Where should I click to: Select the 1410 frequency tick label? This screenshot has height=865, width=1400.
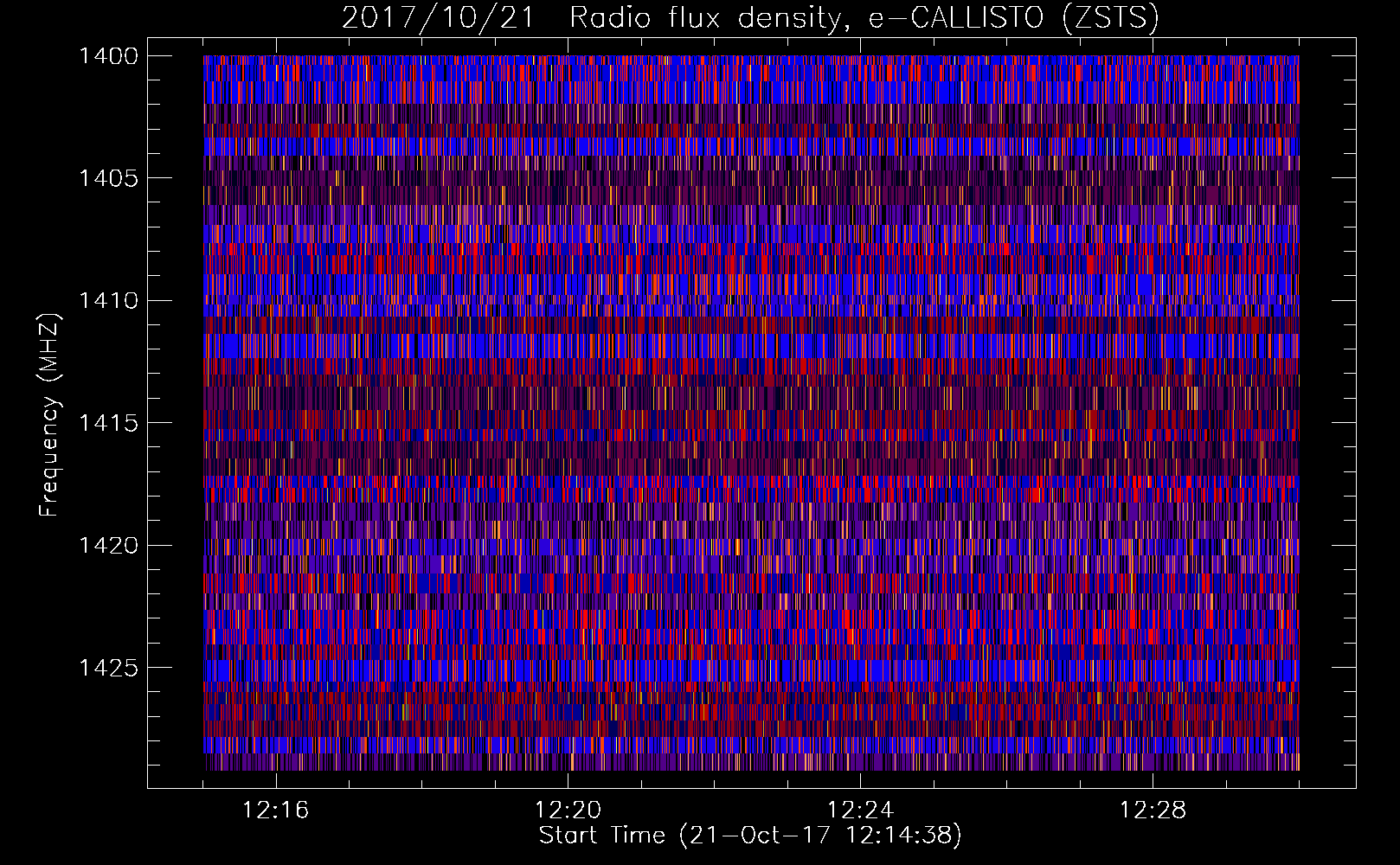tap(108, 301)
